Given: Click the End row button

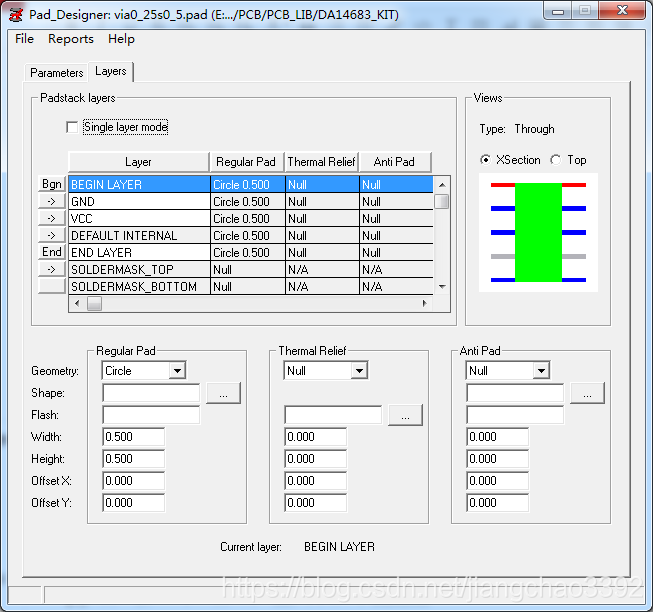Looking at the screenshot, I should coord(52,252).
